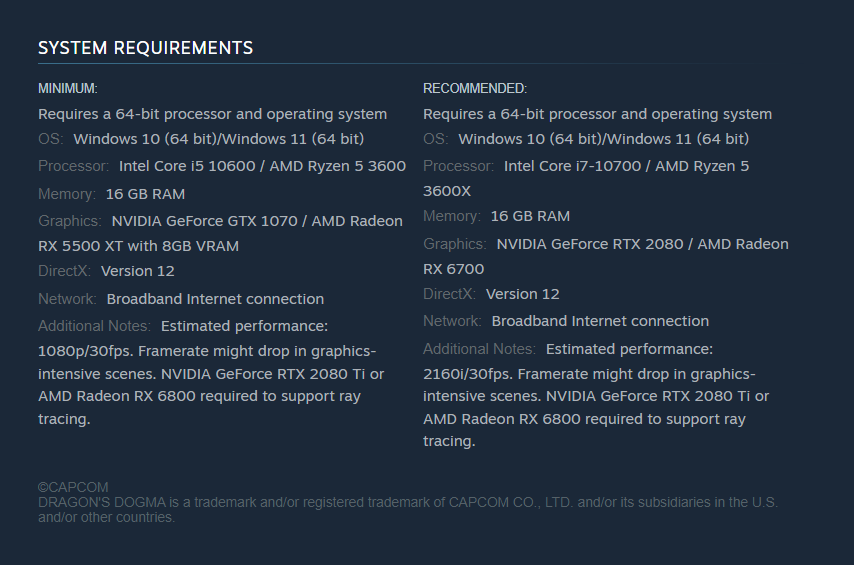The image size is (854, 565).
Task: Click minimum processor text 'Intel Core i5 10600'
Action: point(187,166)
